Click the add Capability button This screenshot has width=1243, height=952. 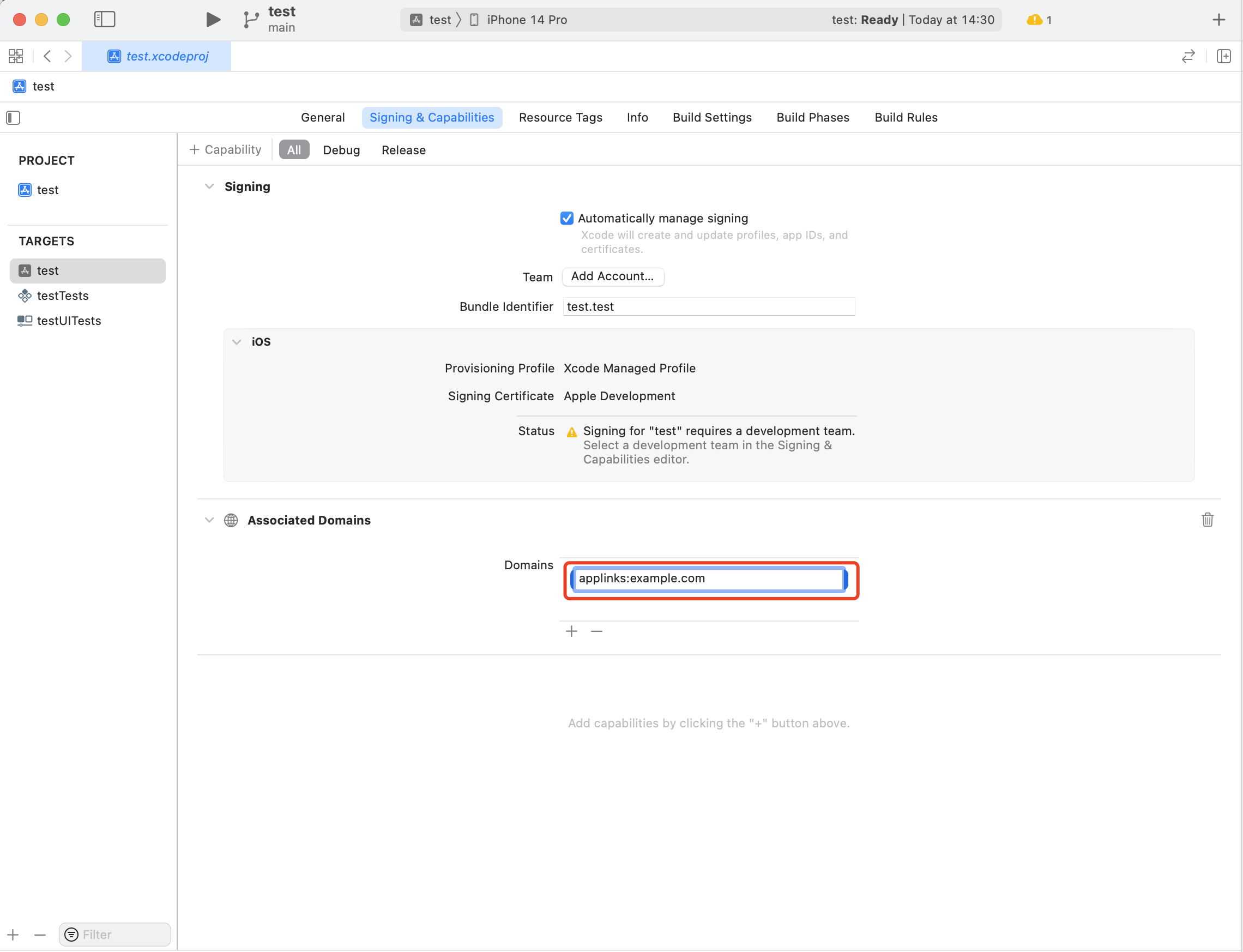click(x=225, y=149)
